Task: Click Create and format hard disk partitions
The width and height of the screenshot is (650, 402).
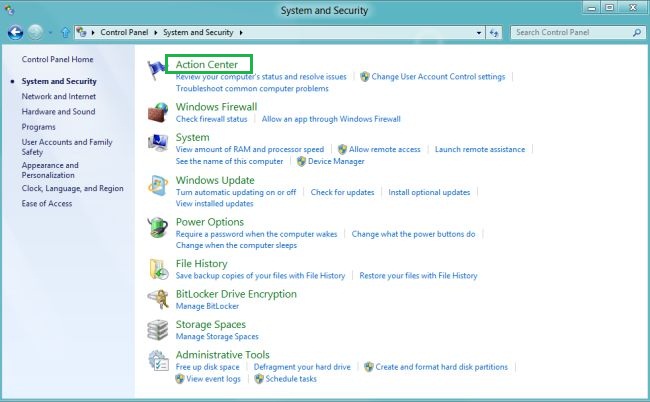Action: pyautogui.click(x=441, y=367)
